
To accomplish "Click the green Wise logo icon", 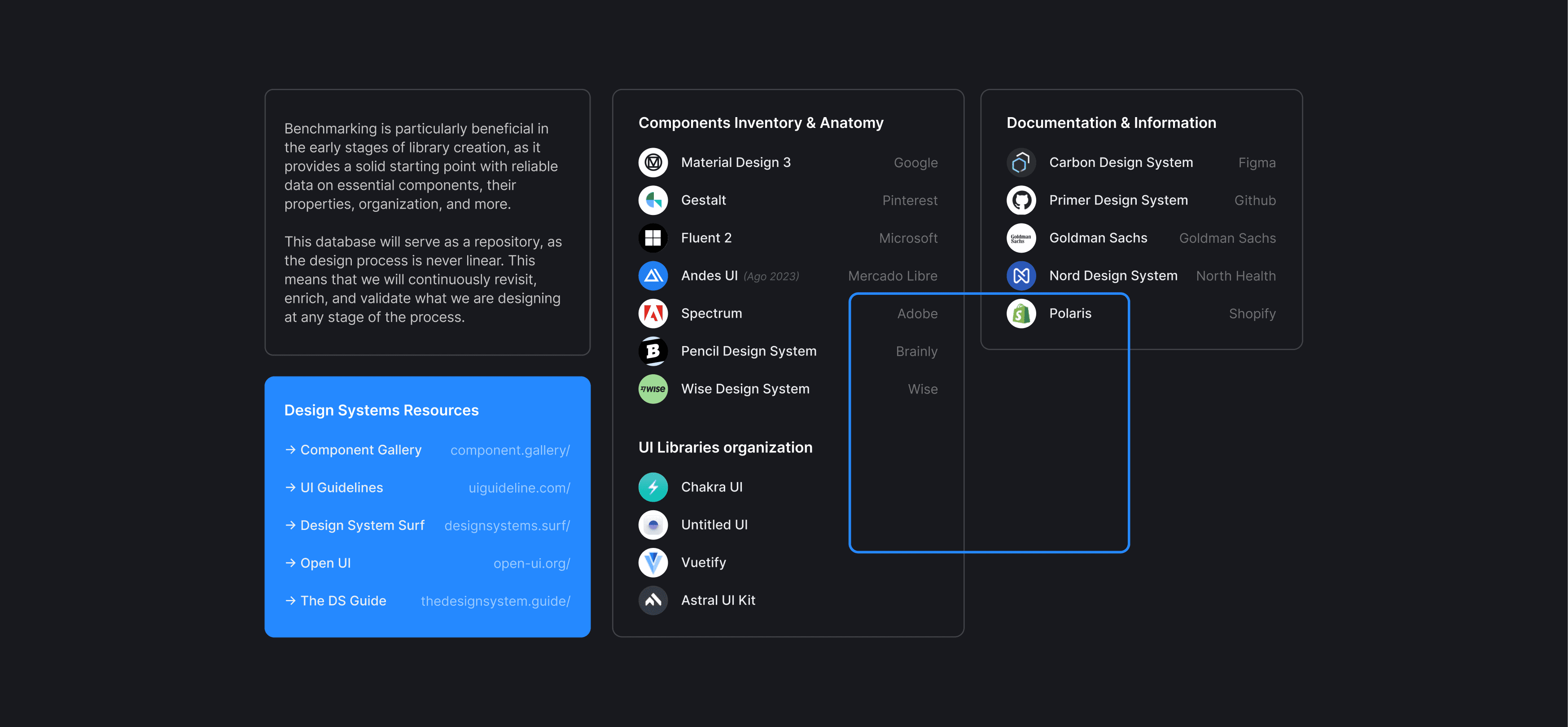I will point(653,389).
